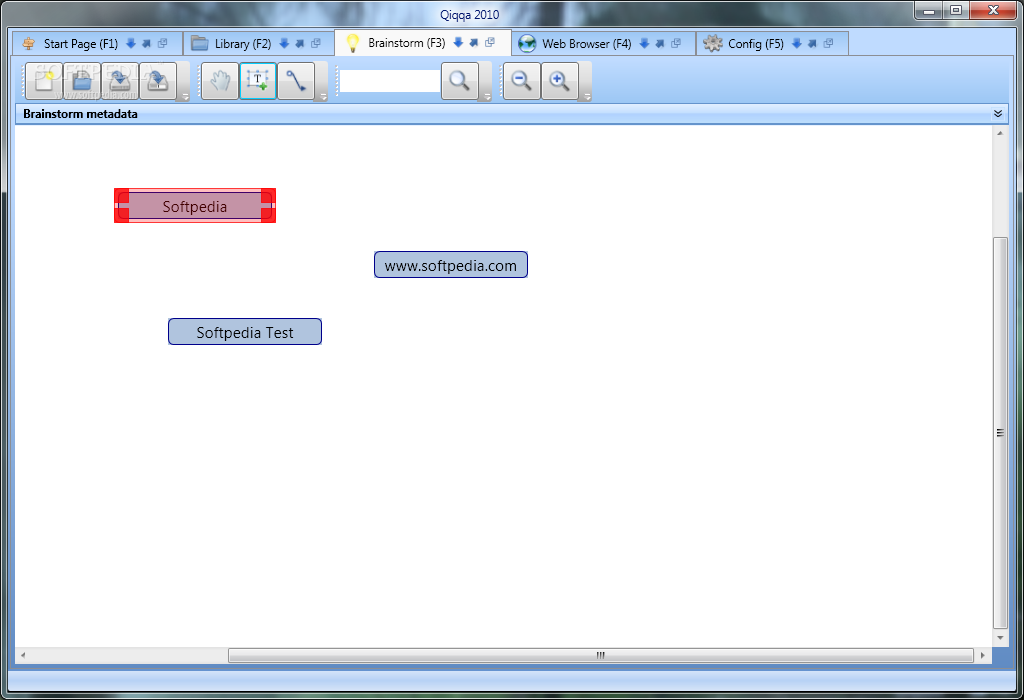Open overflow arrow of drawing tools group

coord(323,97)
